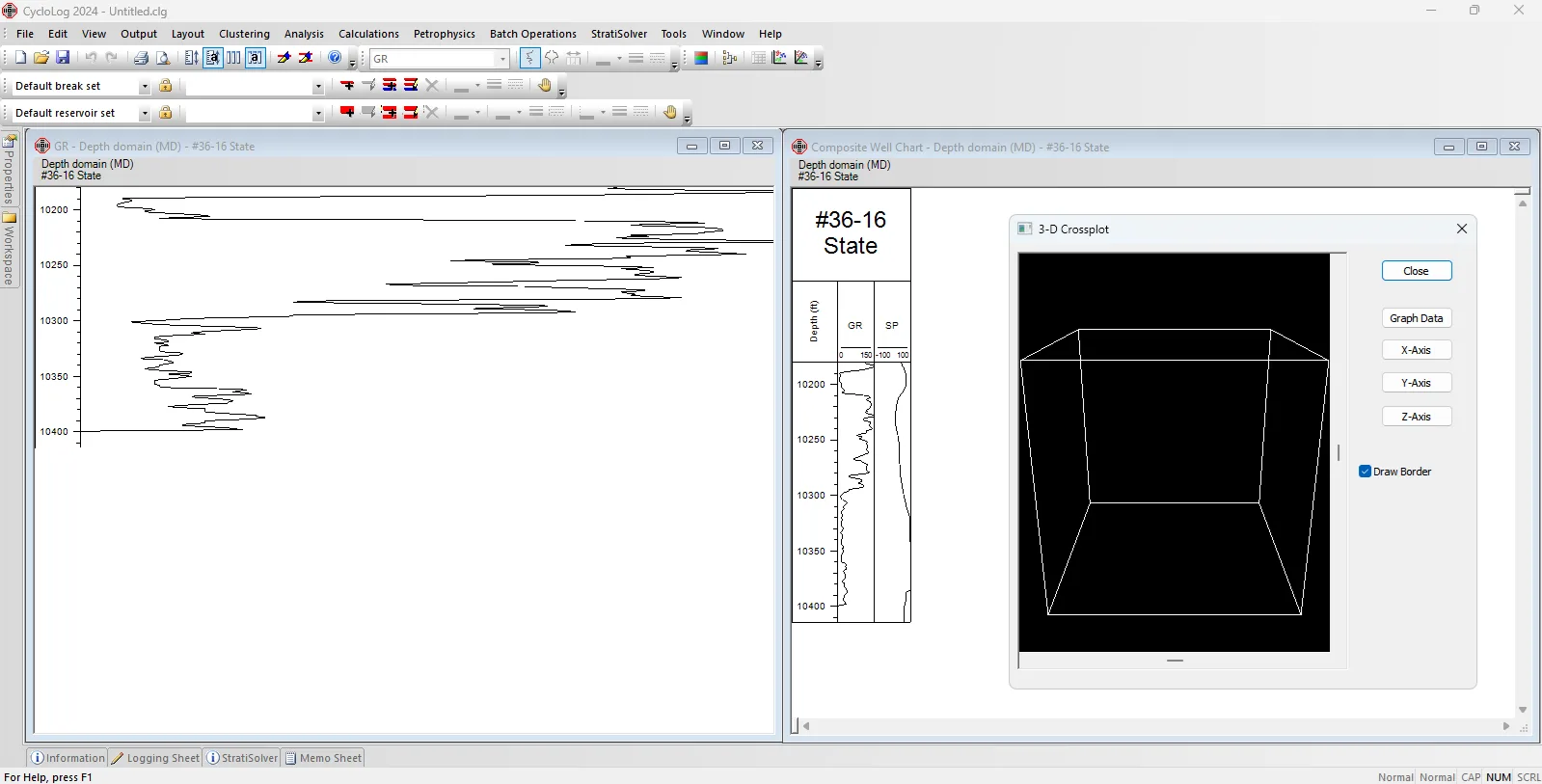Image resolution: width=1542 pixels, height=784 pixels.
Task: Open the line style dropdown arrow in the top toolbar
Action: click(x=619, y=59)
